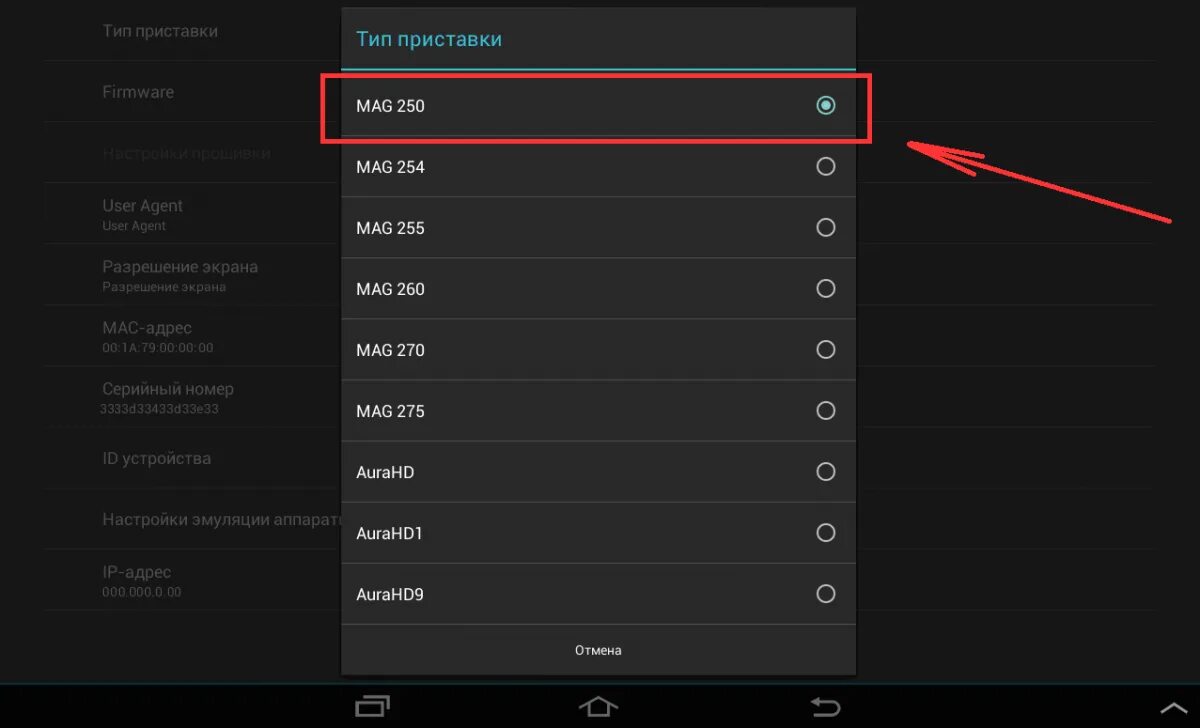The image size is (1200, 728).
Task: Click the MAG 260 list label
Action: 390,289
